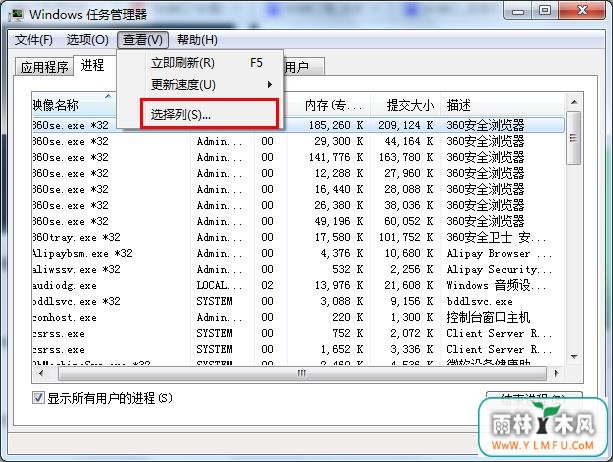Viewport: 613px width, 462px height.
Task: Click the 17,580 K memory cell
Action: (339, 237)
